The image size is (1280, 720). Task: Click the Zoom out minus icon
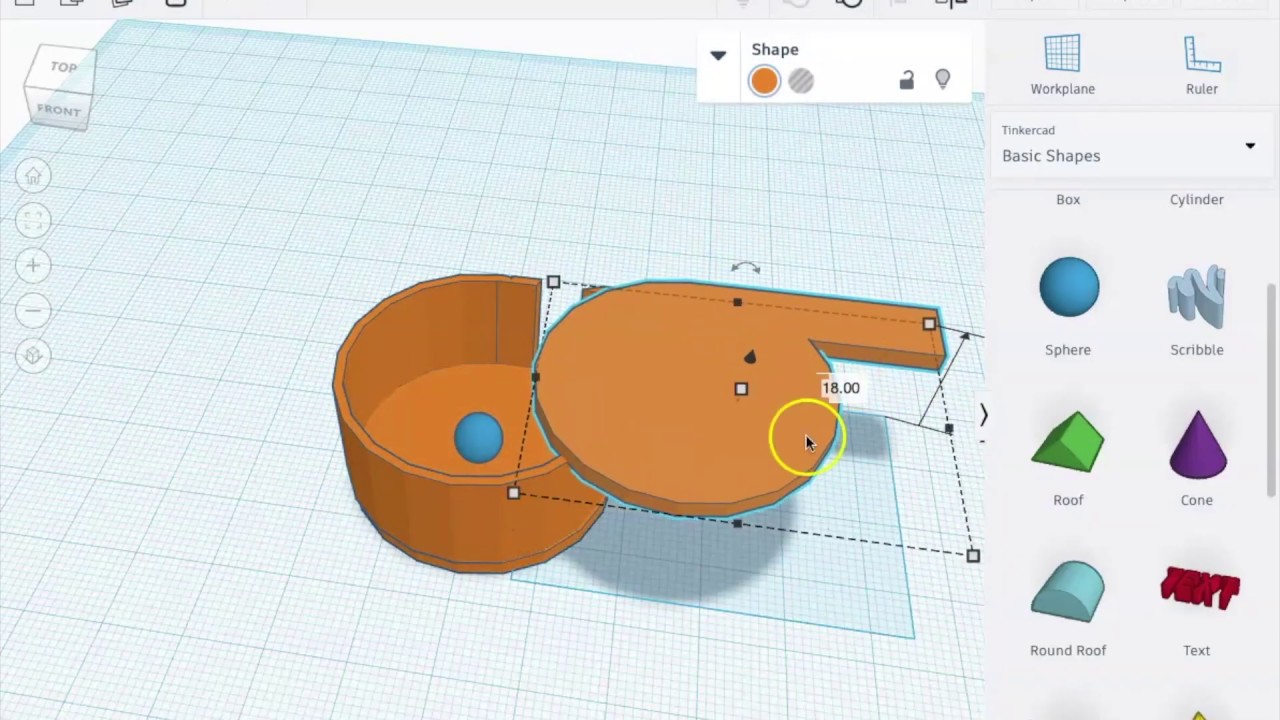(x=33, y=311)
